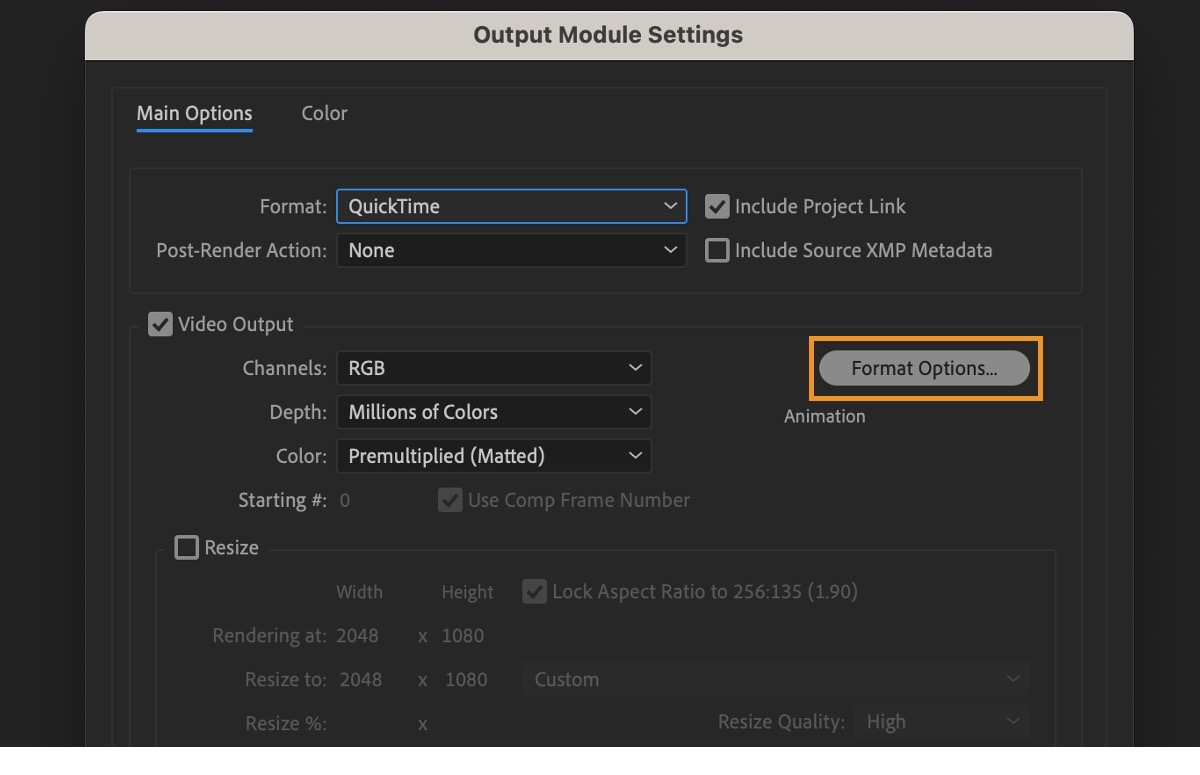
Task: Enable Include Source XMP Metadata
Action: click(716, 250)
